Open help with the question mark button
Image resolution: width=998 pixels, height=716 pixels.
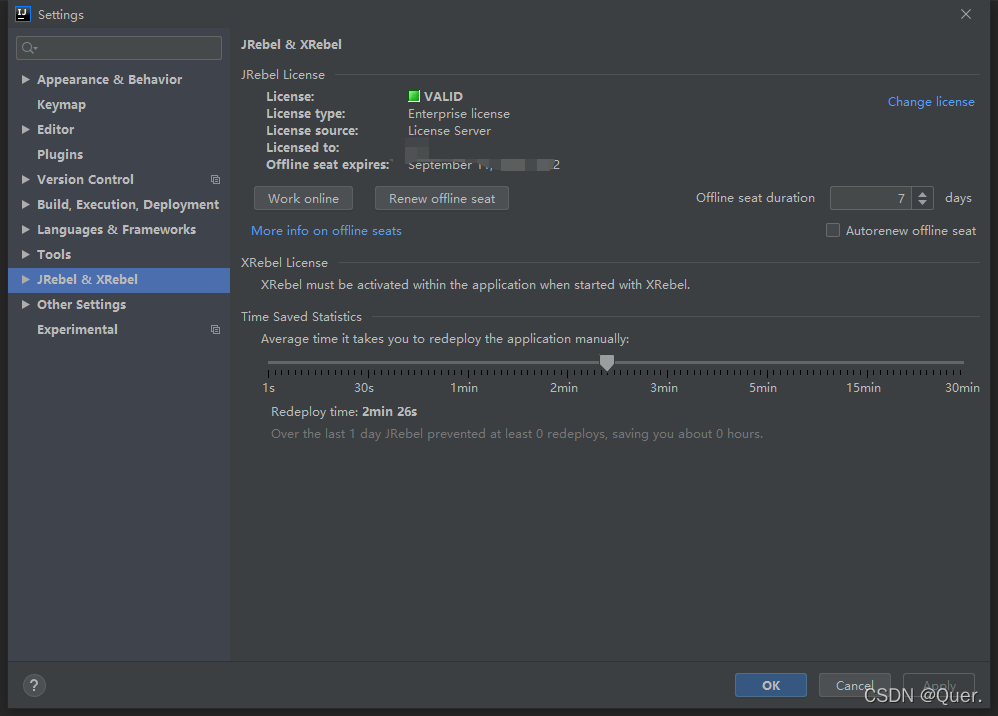pyautogui.click(x=34, y=685)
